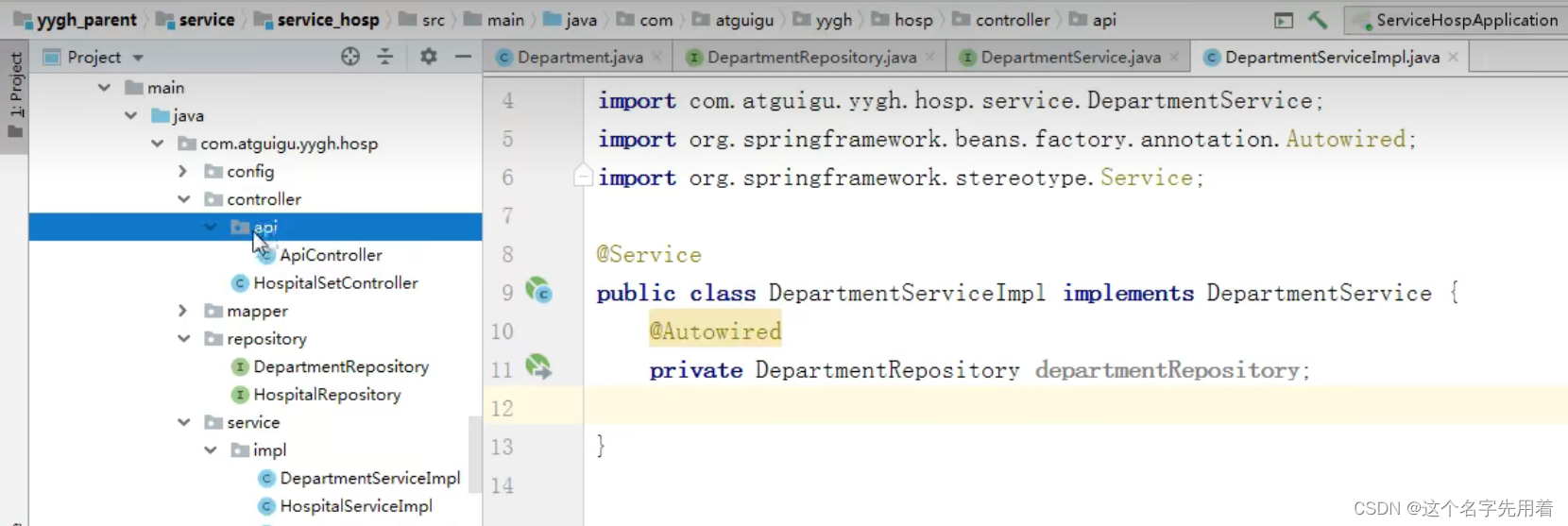This screenshot has height=526, width=1568.
Task: Switch to the Department.java tab
Action: [x=579, y=58]
